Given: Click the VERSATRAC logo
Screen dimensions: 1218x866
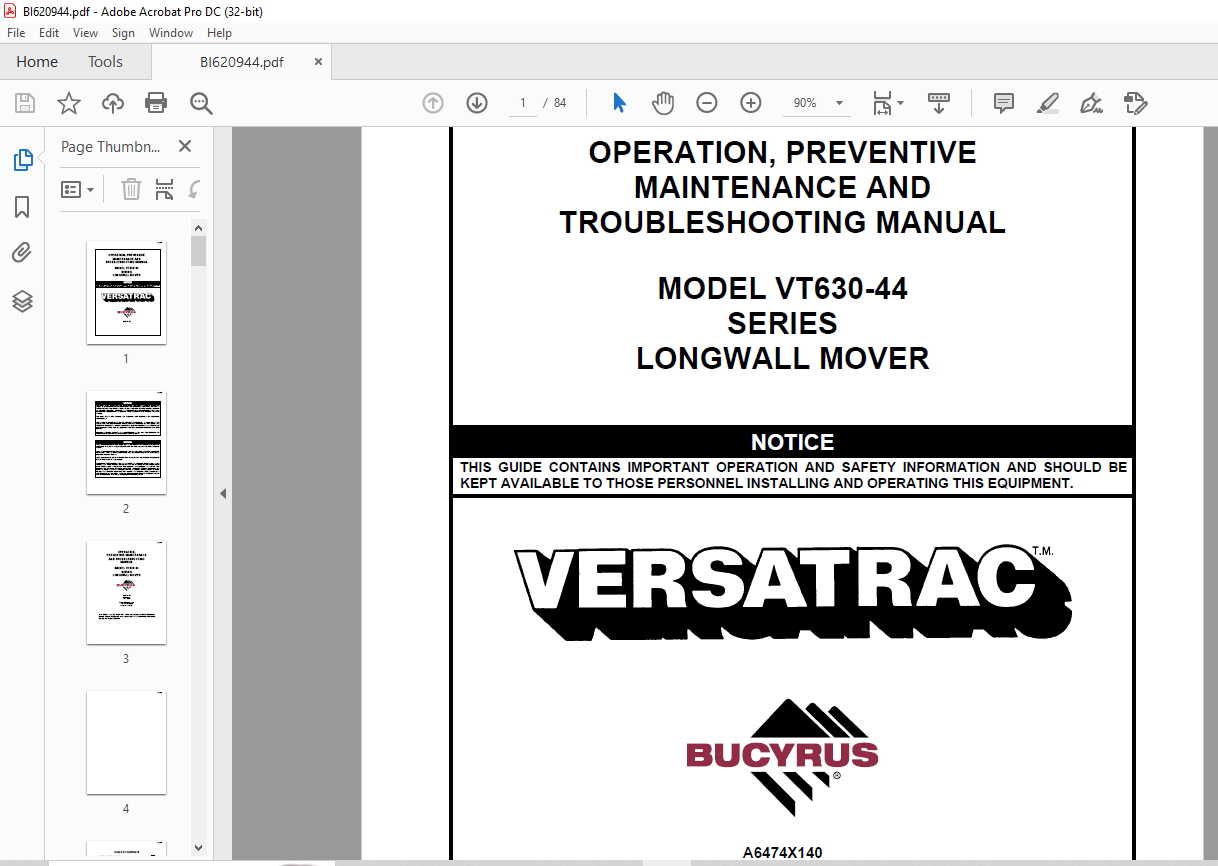Looking at the screenshot, I should tap(792, 594).
